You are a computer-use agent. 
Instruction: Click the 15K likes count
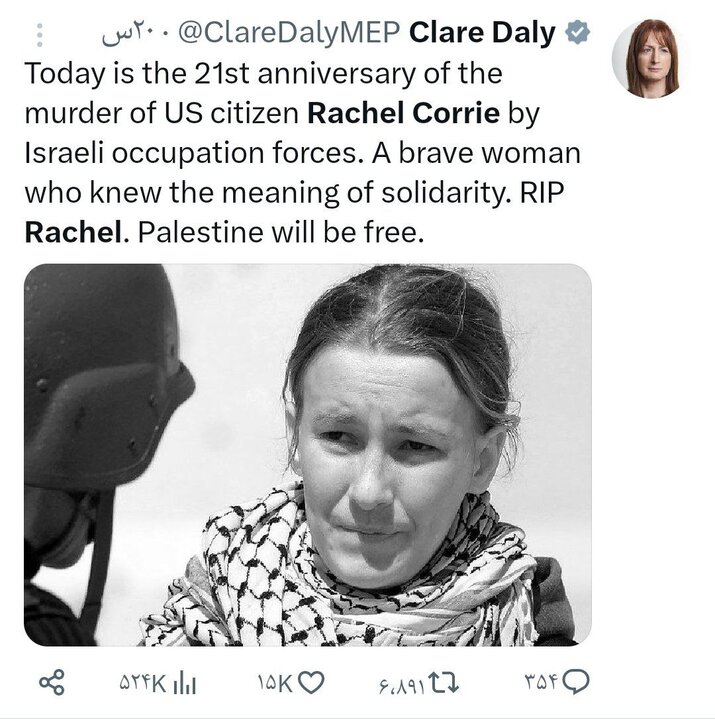[274, 683]
